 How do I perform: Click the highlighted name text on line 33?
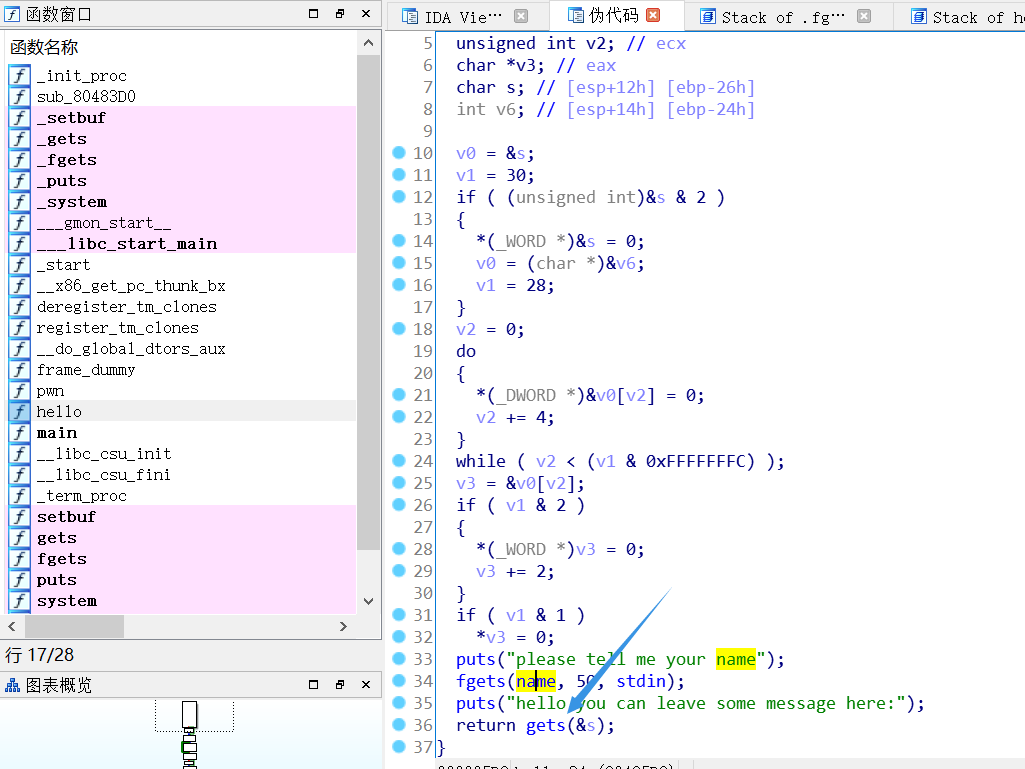736,659
